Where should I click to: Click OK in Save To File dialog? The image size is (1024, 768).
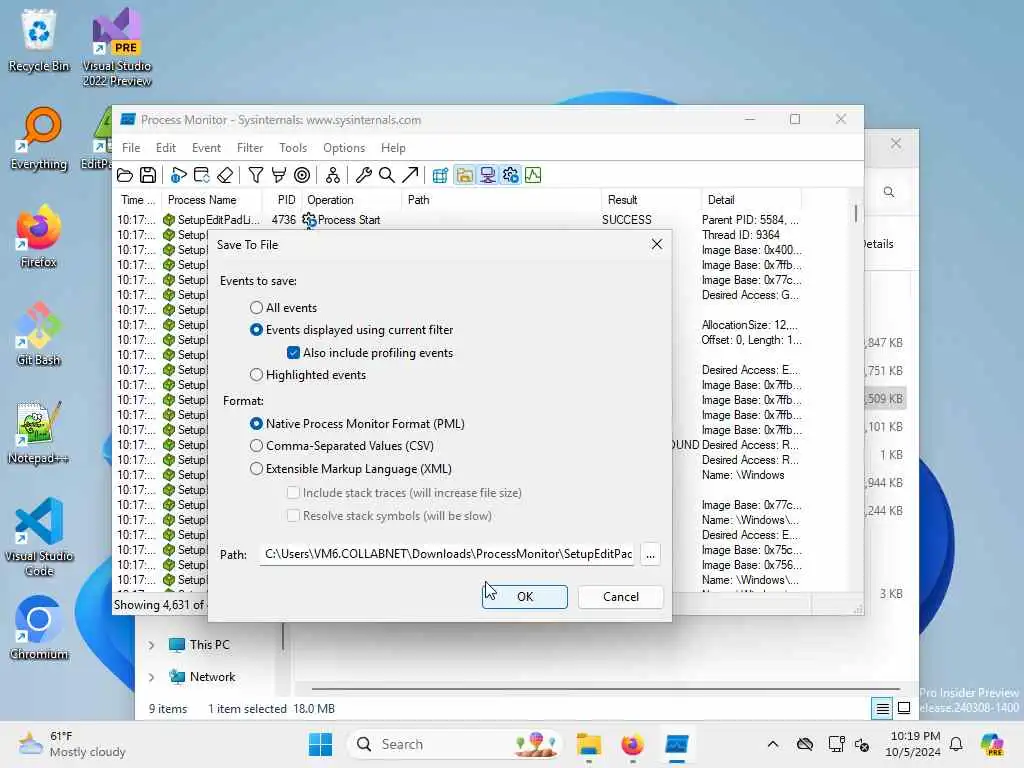pos(525,597)
